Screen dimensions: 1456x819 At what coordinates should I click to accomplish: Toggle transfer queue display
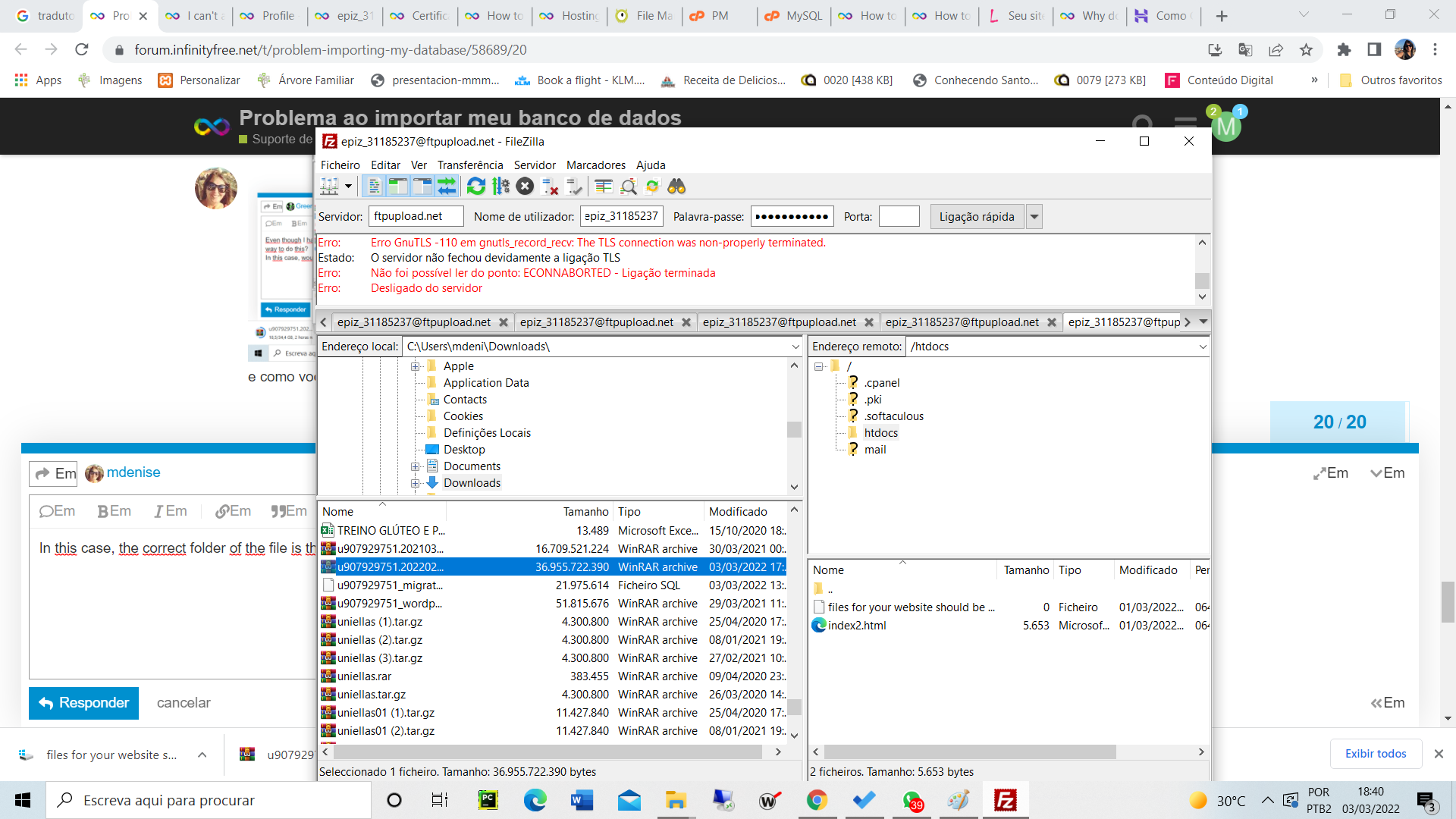(447, 187)
